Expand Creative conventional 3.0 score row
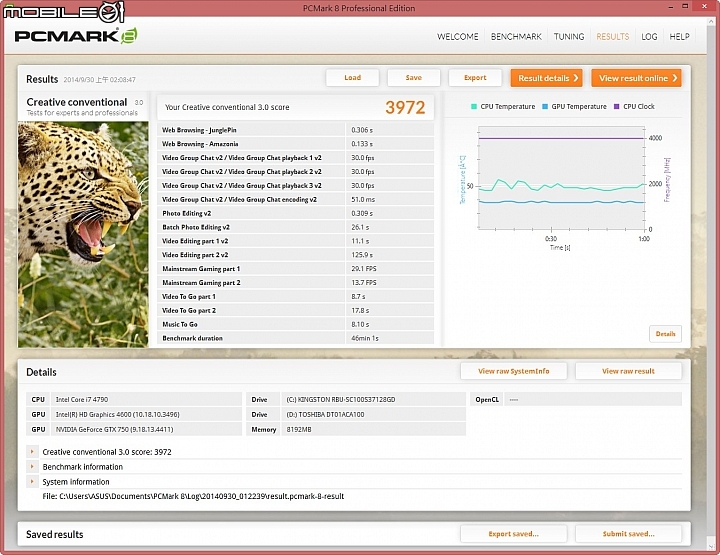Image resolution: width=720 pixels, height=555 pixels. (32, 452)
